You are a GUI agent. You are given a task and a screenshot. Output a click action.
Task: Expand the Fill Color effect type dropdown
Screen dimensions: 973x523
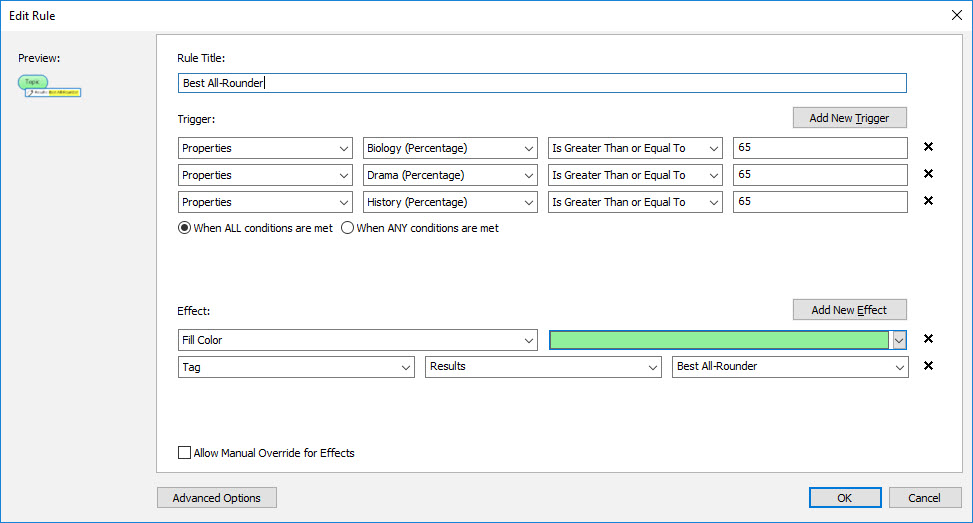pos(358,340)
